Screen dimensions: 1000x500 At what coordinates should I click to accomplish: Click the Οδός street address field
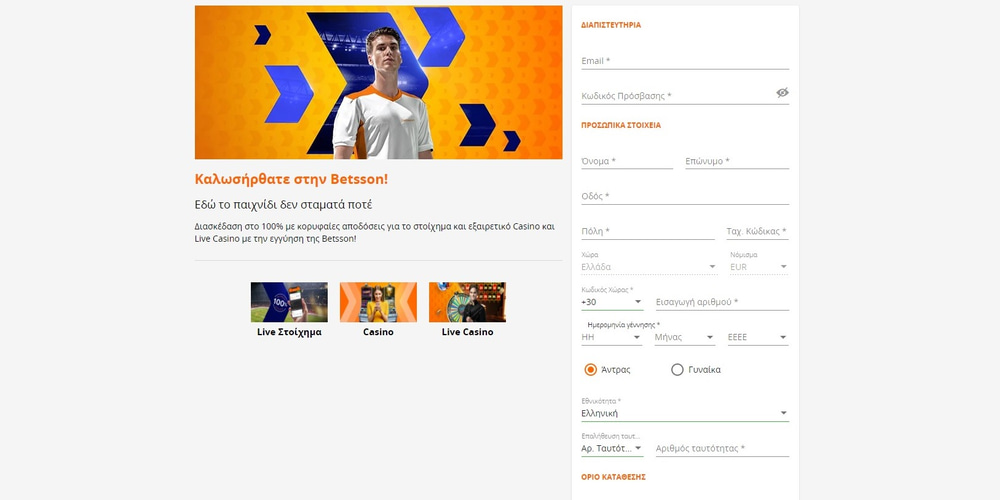[685, 196]
